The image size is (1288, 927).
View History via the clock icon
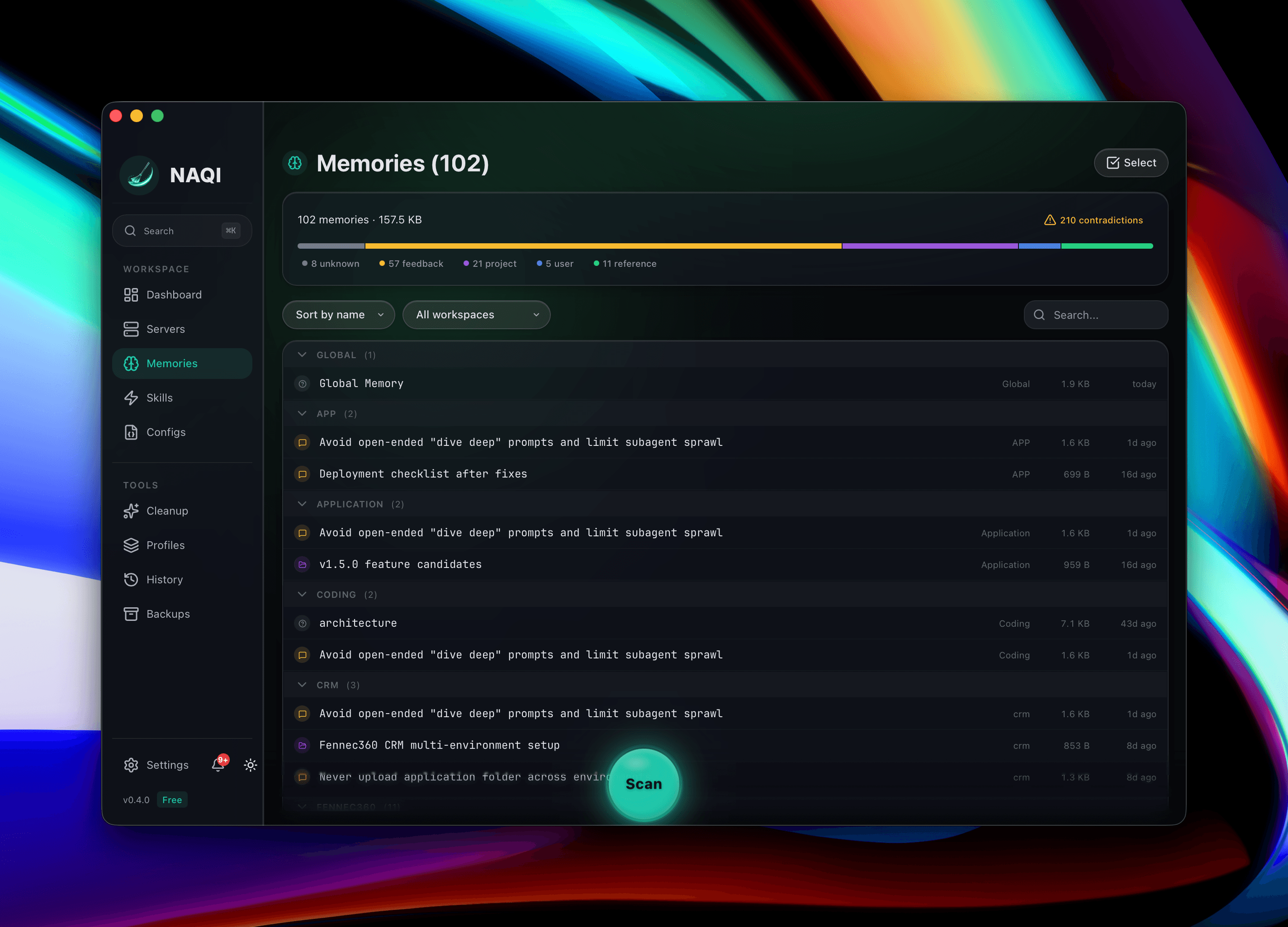131,579
